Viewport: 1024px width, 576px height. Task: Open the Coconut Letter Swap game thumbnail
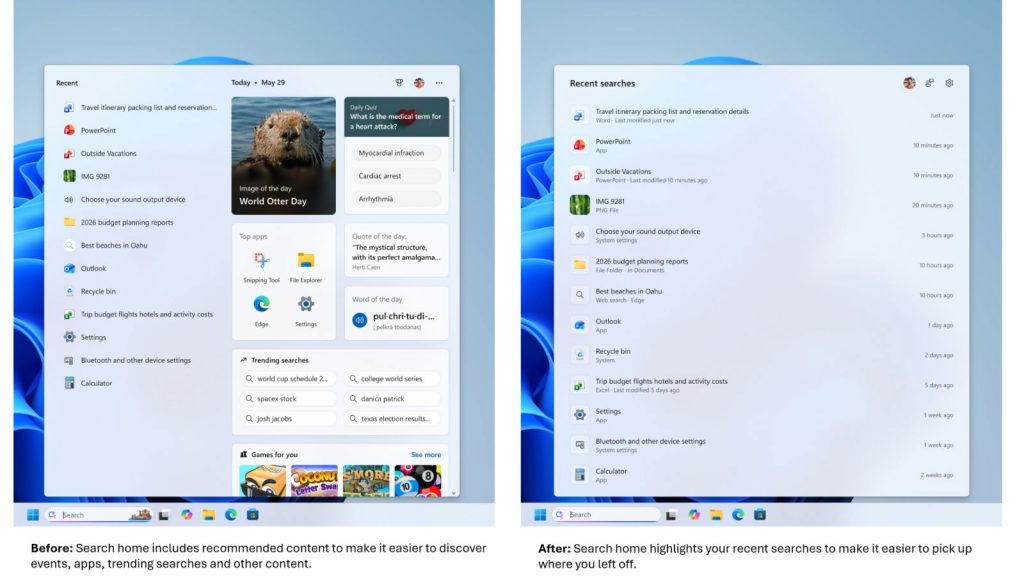(x=314, y=481)
